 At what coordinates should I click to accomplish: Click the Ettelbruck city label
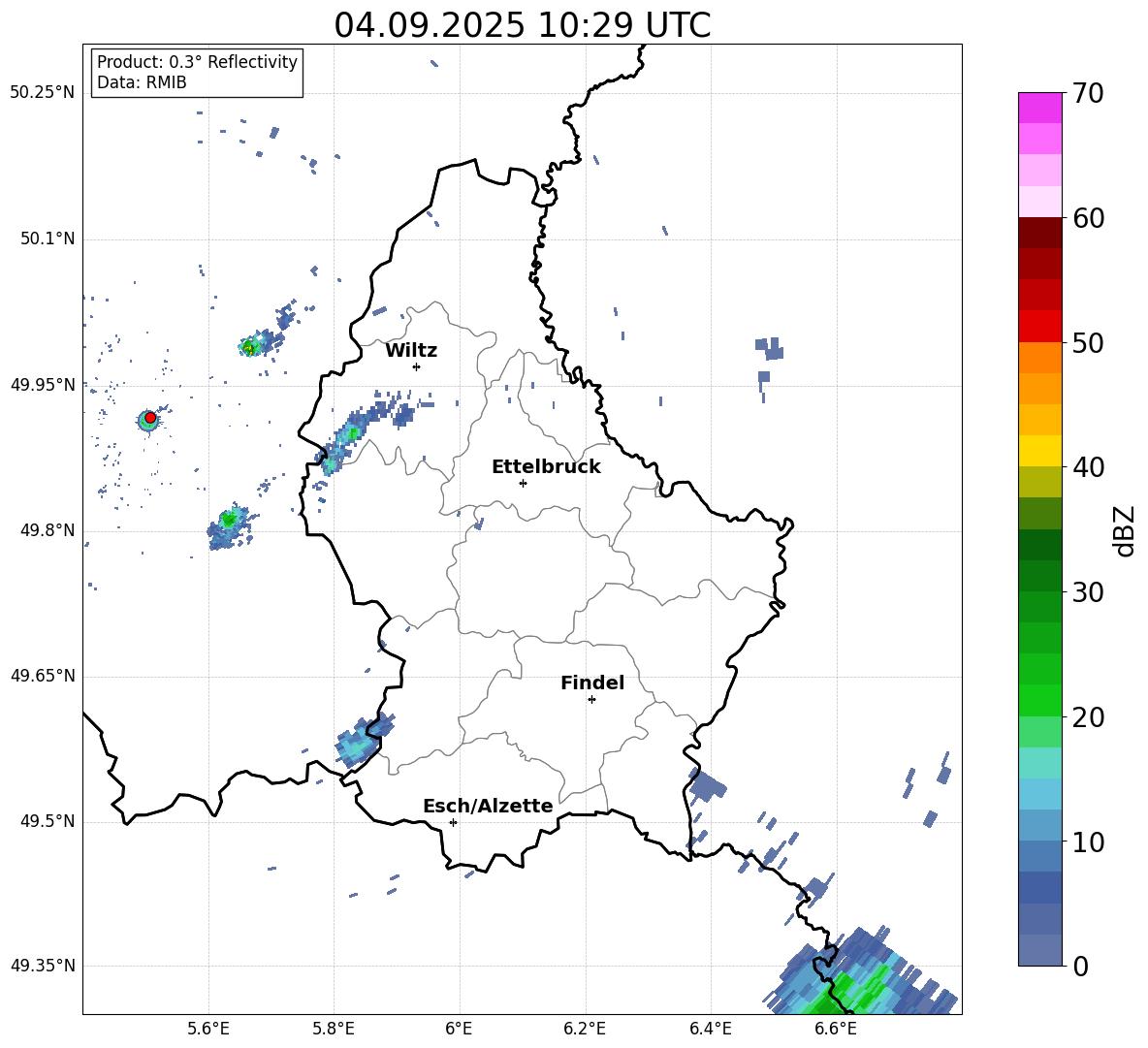click(546, 467)
